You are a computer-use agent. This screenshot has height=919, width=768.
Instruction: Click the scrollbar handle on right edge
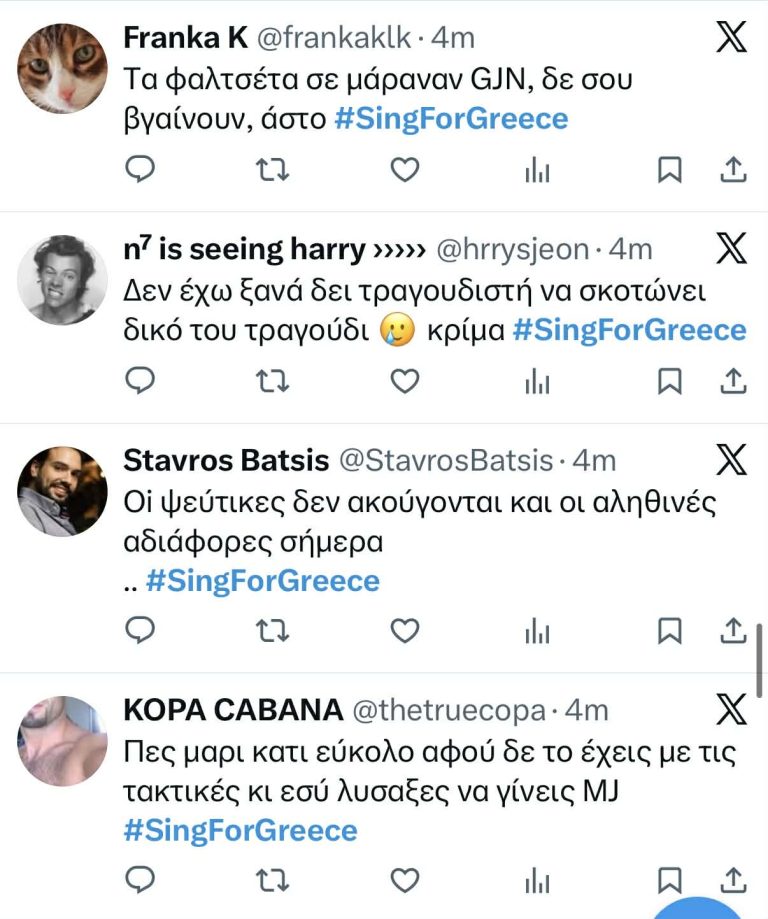[x=760, y=660]
